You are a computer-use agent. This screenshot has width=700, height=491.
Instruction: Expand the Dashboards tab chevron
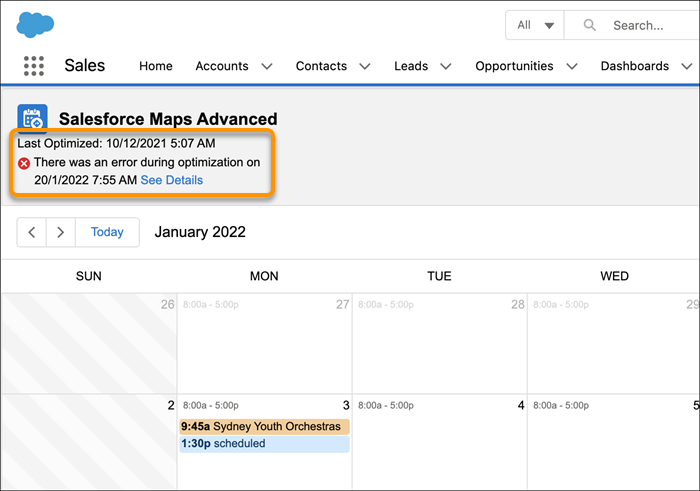click(x=687, y=67)
